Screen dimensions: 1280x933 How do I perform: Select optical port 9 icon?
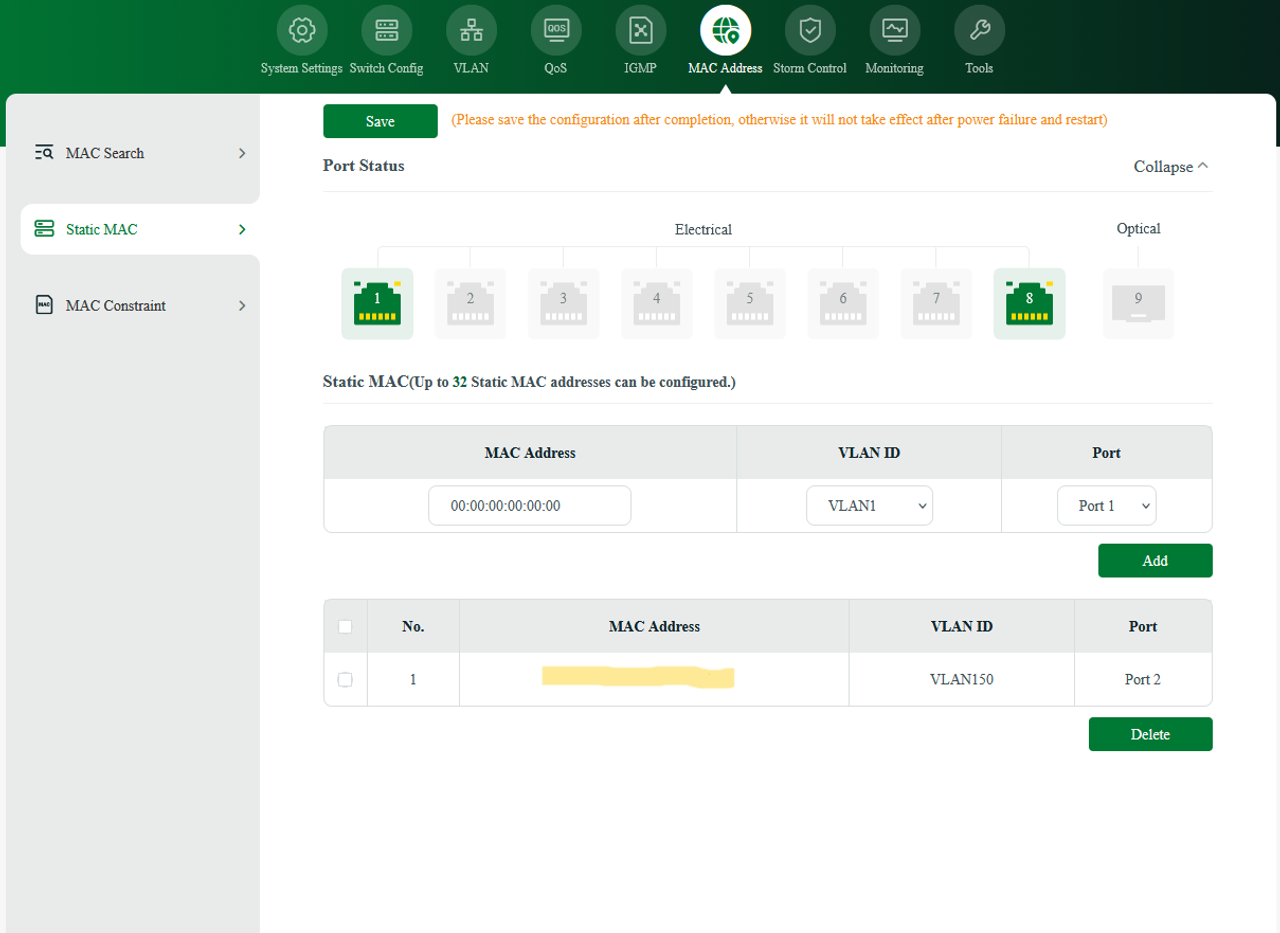coord(1138,303)
